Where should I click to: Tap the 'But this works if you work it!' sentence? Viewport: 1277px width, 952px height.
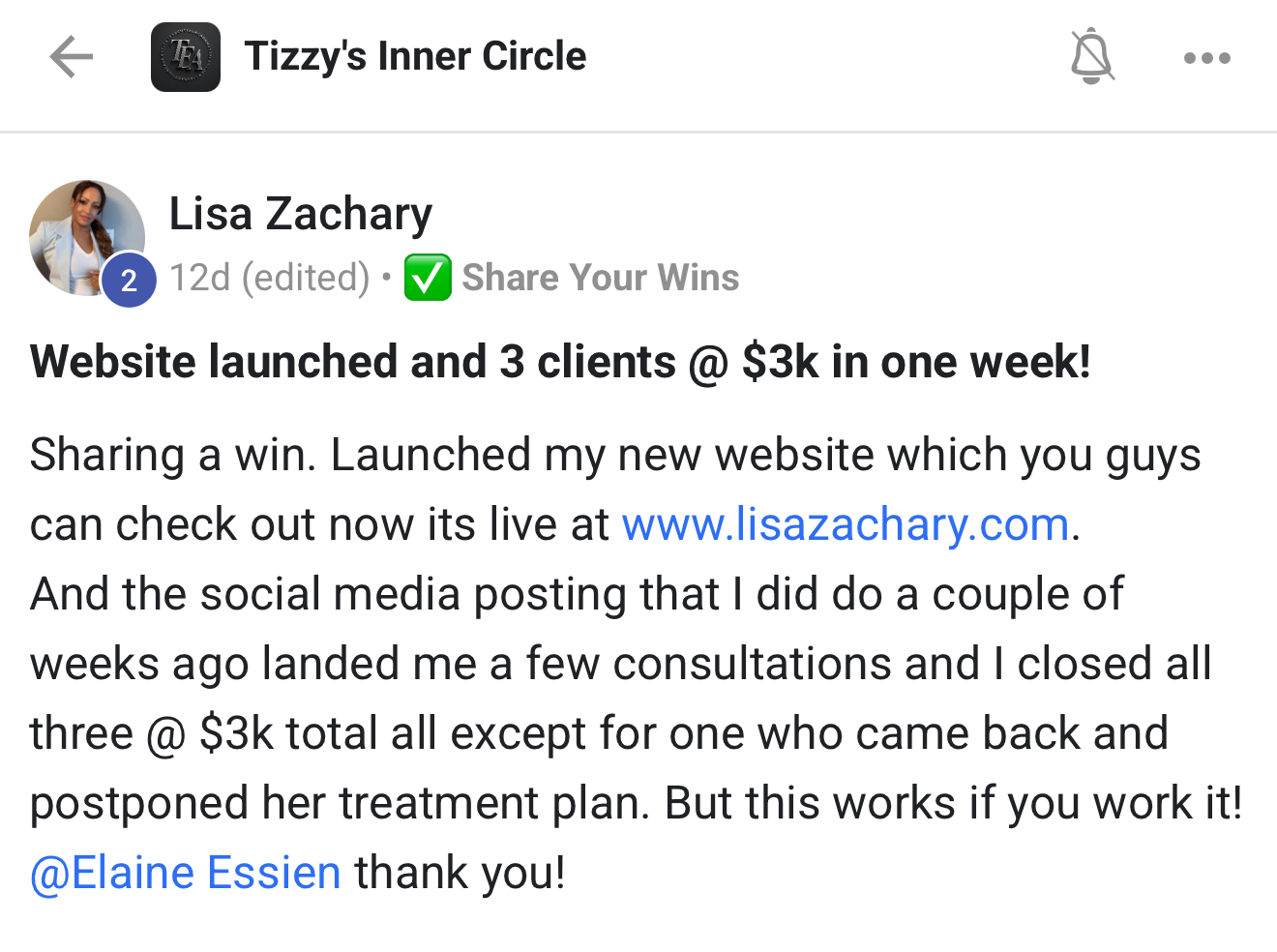coord(953,803)
